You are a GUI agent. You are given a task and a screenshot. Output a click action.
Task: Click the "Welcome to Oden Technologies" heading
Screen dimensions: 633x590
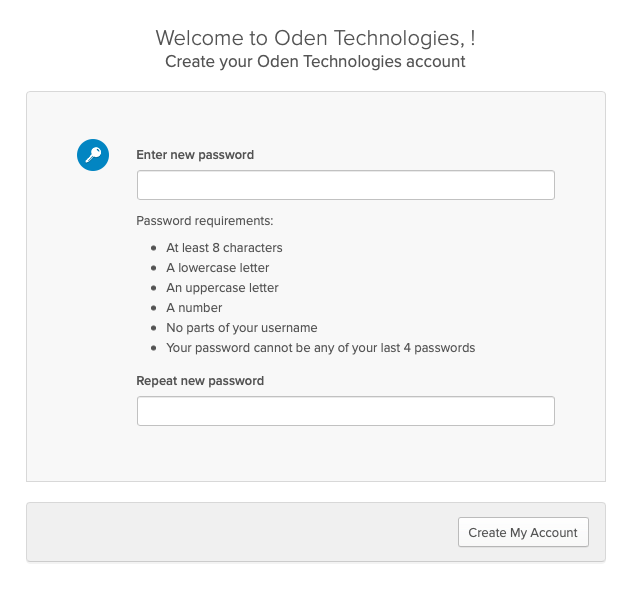click(315, 38)
